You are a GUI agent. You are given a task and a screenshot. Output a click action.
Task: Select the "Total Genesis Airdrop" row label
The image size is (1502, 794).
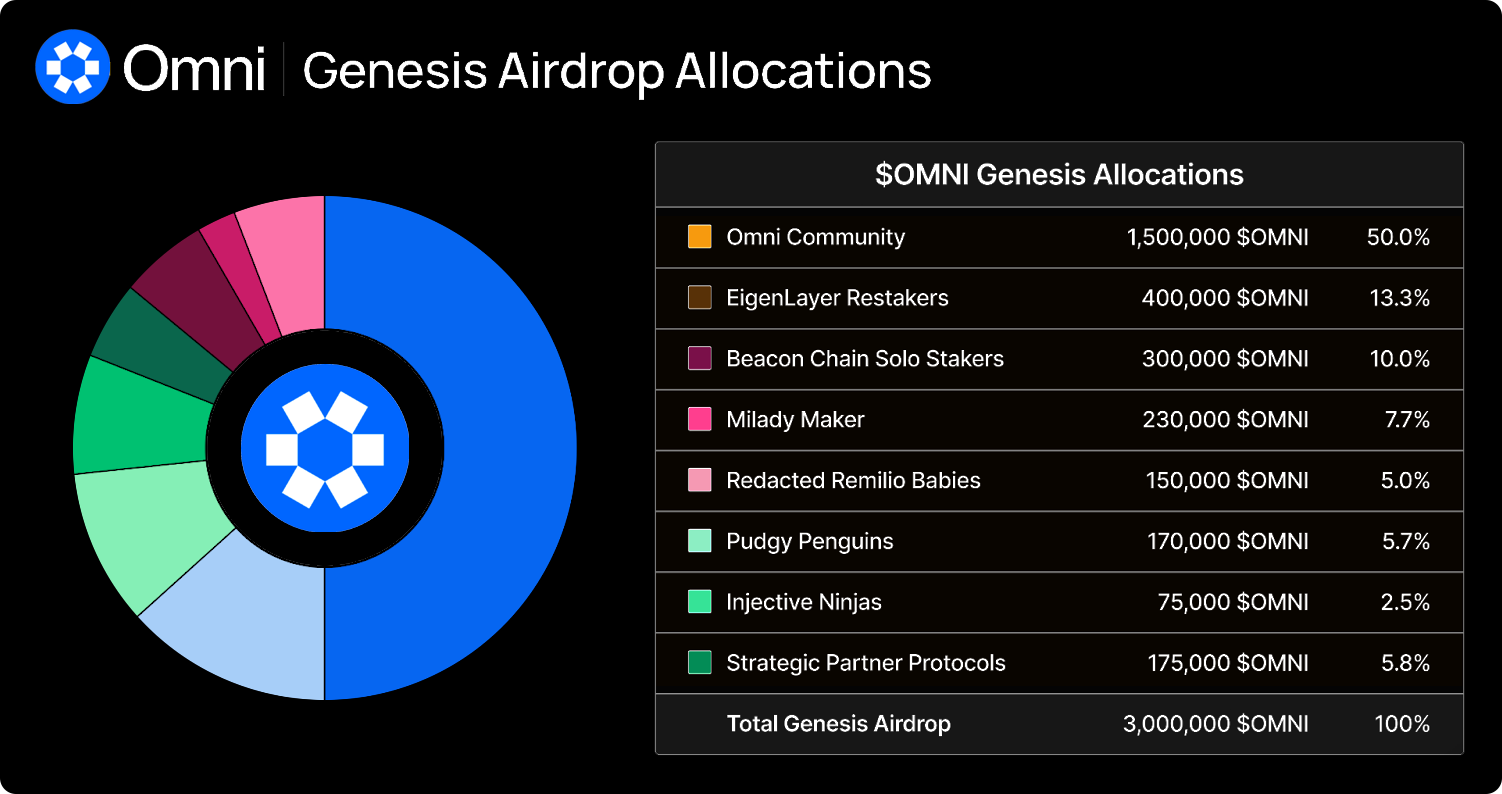point(838,724)
